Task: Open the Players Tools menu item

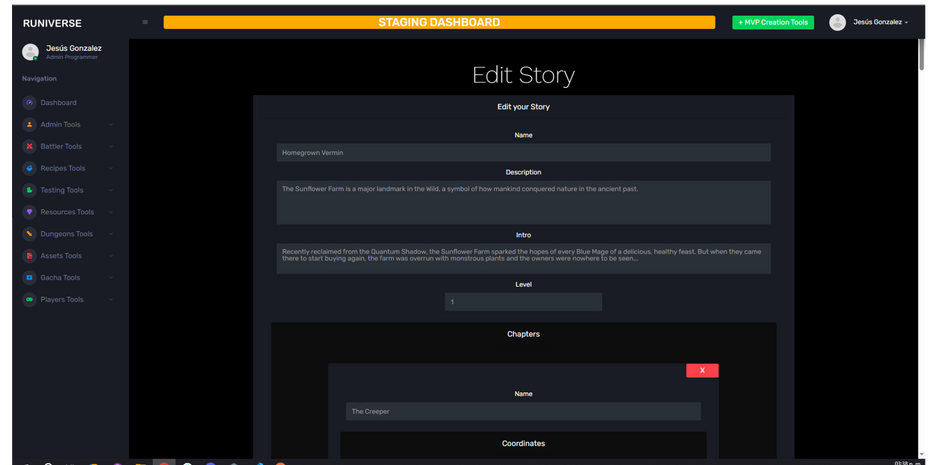Action: (62, 300)
